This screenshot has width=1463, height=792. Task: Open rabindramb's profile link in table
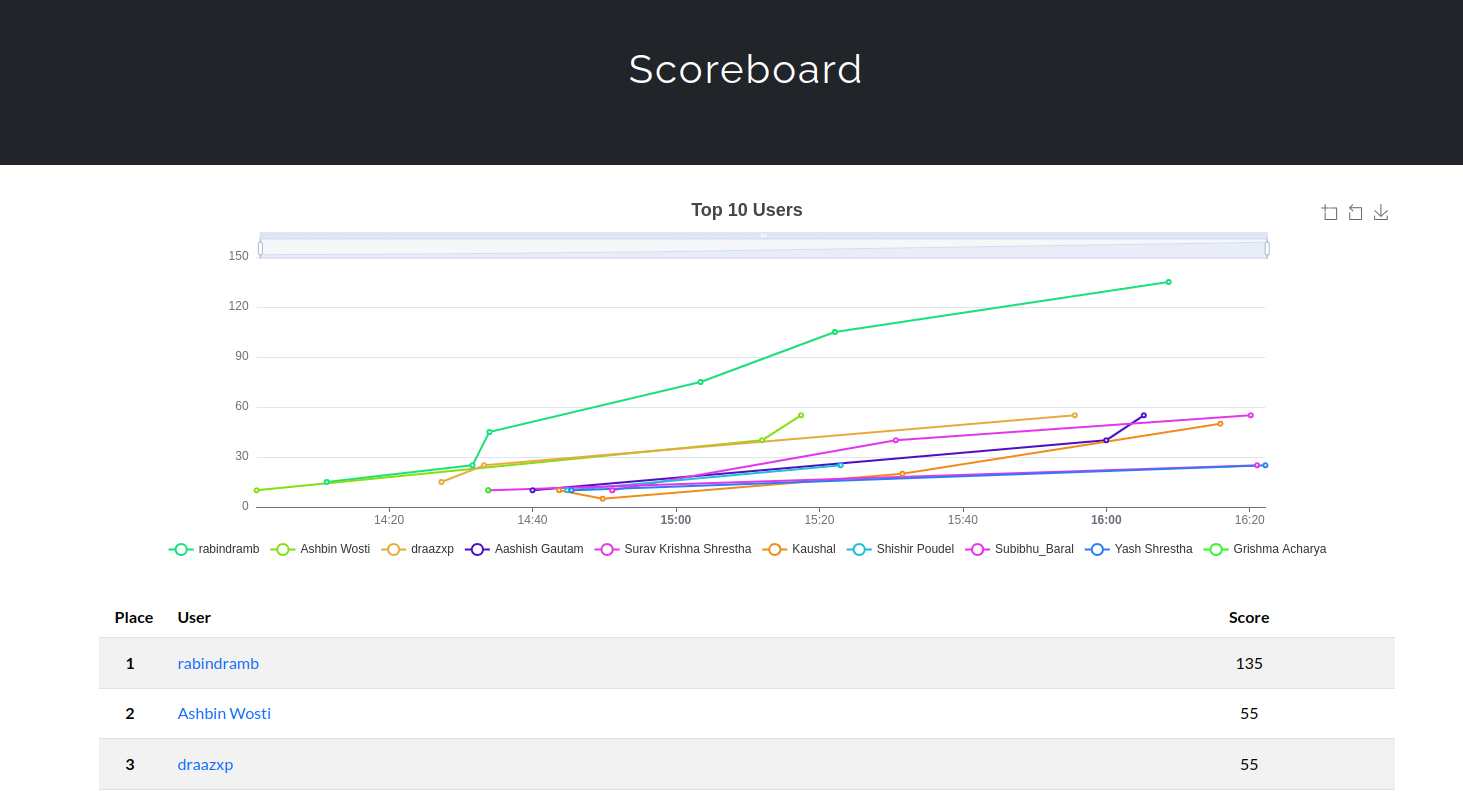tap(218, 663)
